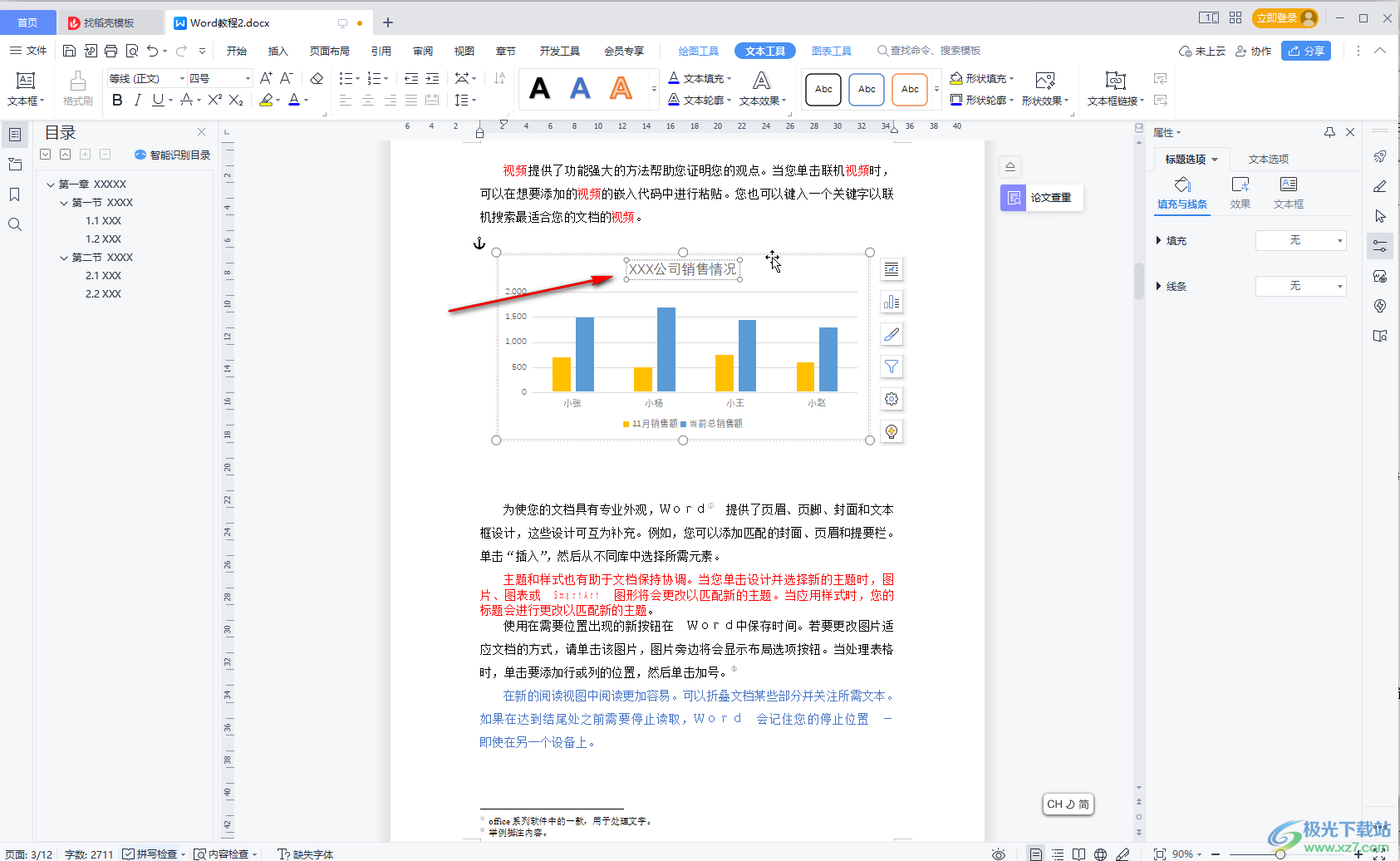1400x861 pixels.
Task: Select the 文本选项 tab in properties
Action: click(1269, 159)
